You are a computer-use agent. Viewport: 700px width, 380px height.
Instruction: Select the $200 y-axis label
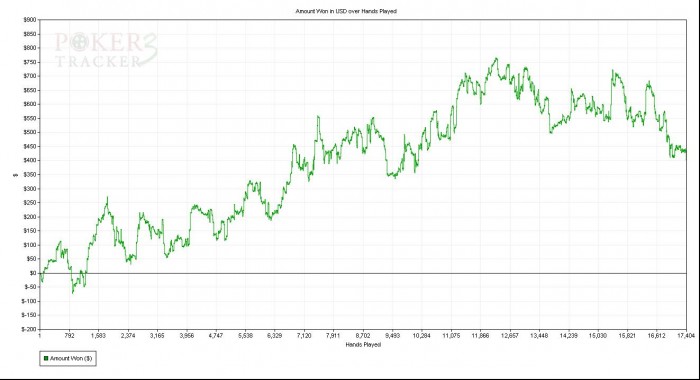30,217
